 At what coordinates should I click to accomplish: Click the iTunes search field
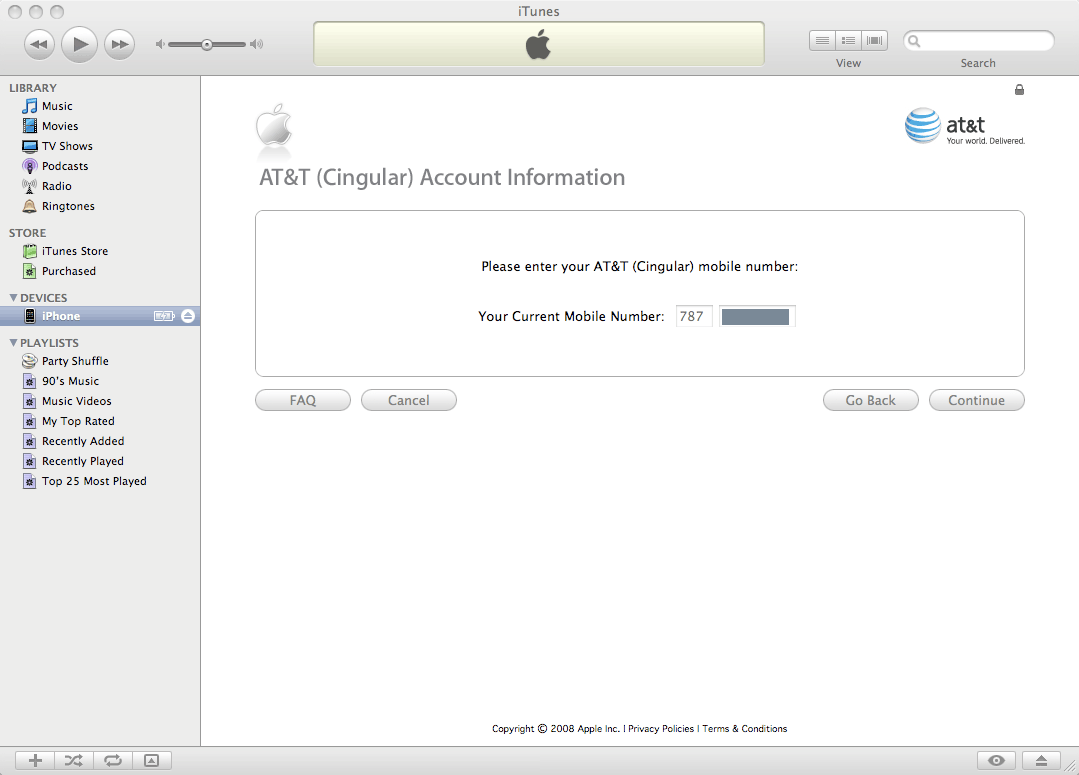[979, 41]
